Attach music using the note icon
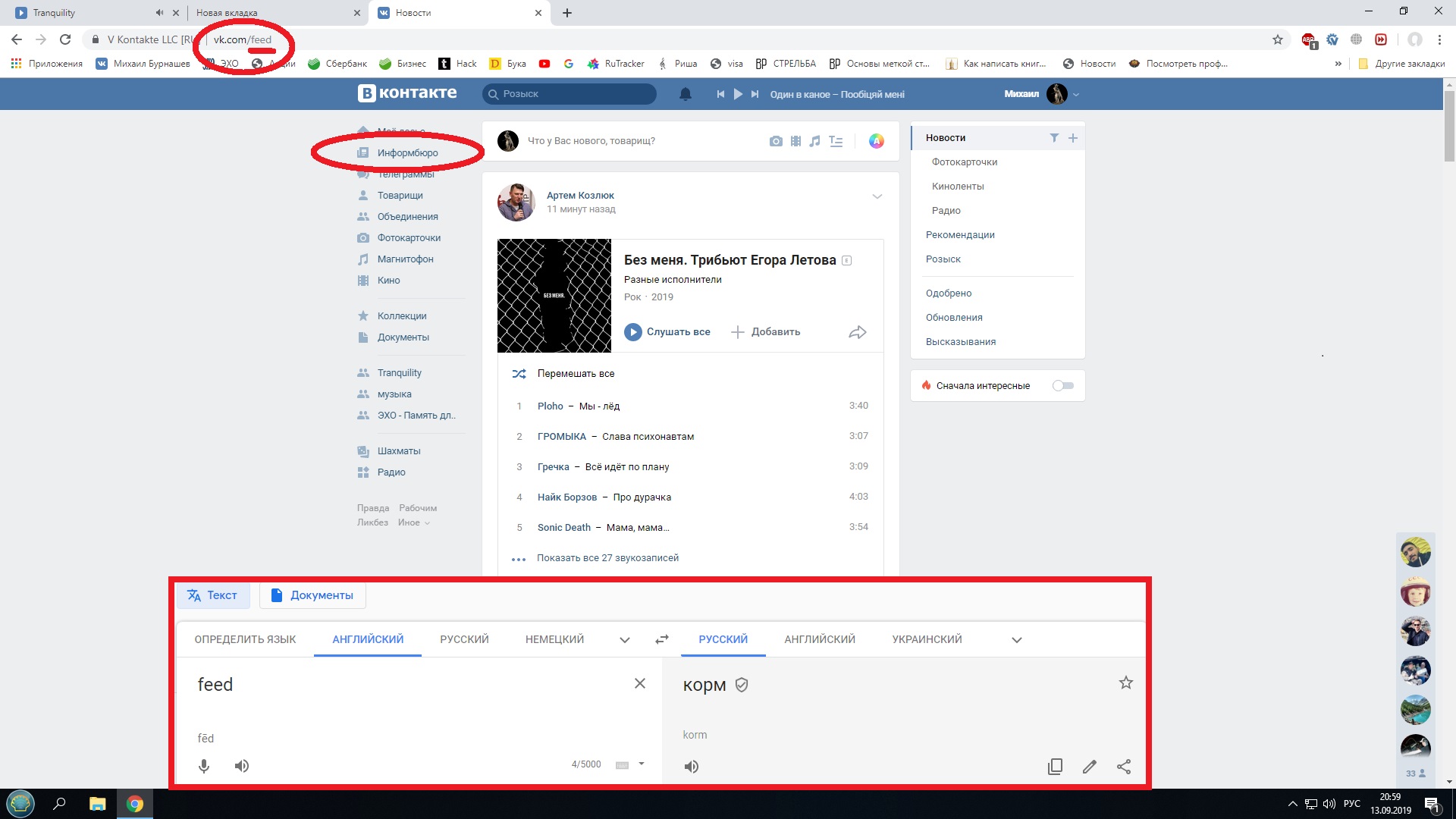 coord(815,141)
